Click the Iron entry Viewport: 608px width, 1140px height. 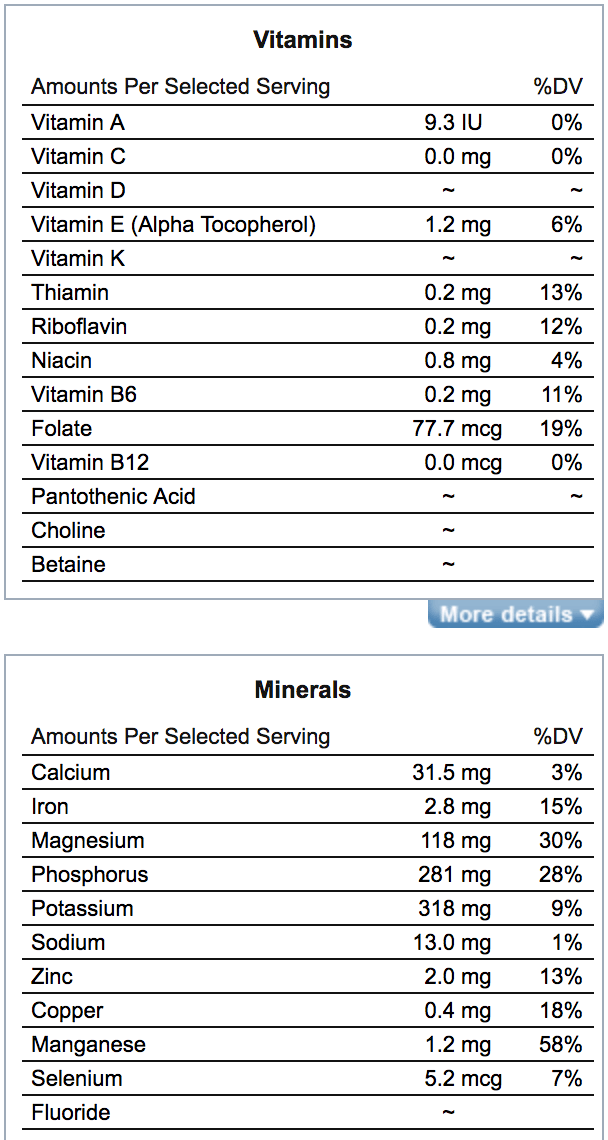pyautogui.click(x=50, y=806)
